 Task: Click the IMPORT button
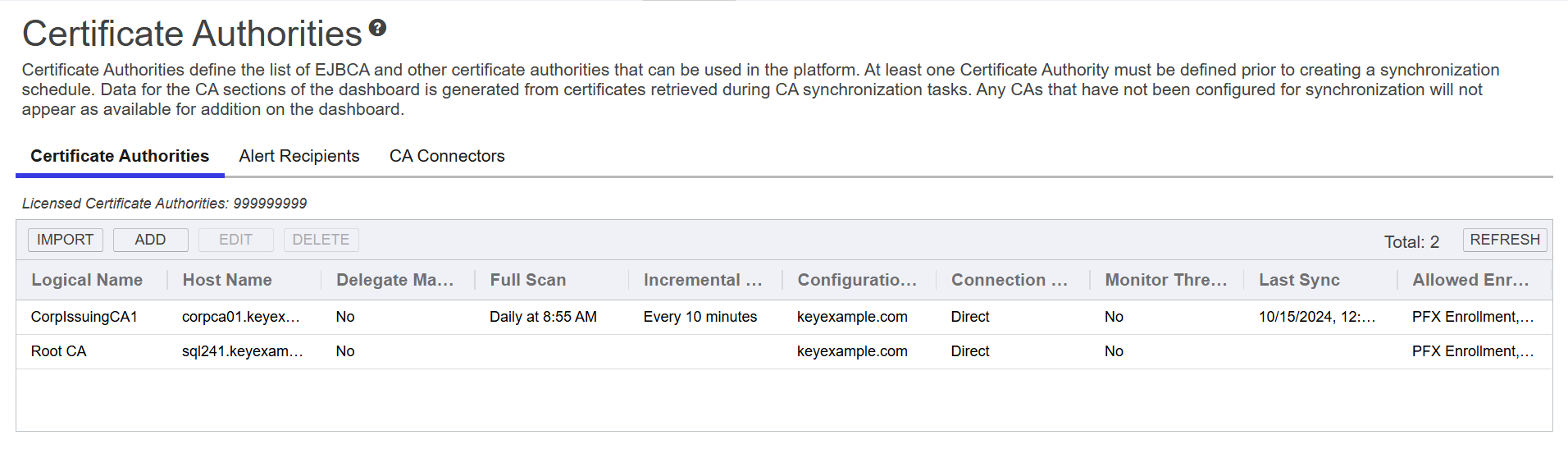66,240
